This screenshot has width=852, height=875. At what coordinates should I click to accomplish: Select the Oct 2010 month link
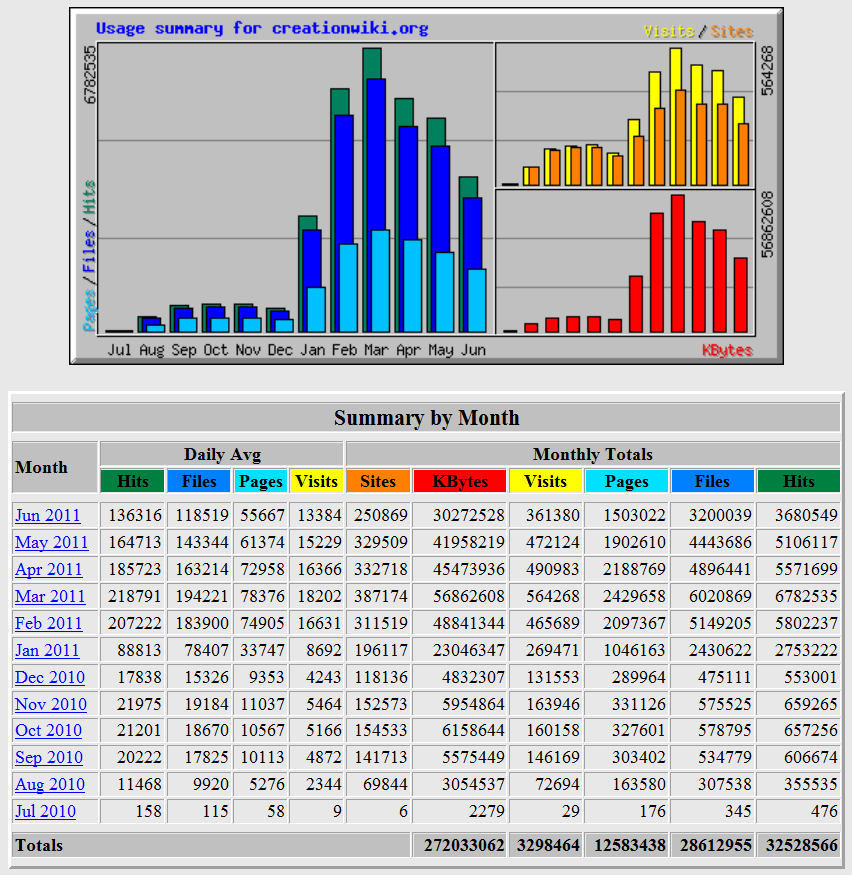click(50, 731)
